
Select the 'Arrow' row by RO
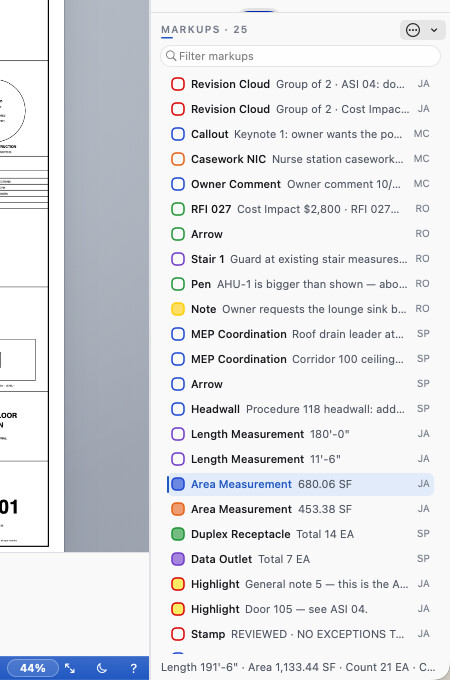(300, 234)
